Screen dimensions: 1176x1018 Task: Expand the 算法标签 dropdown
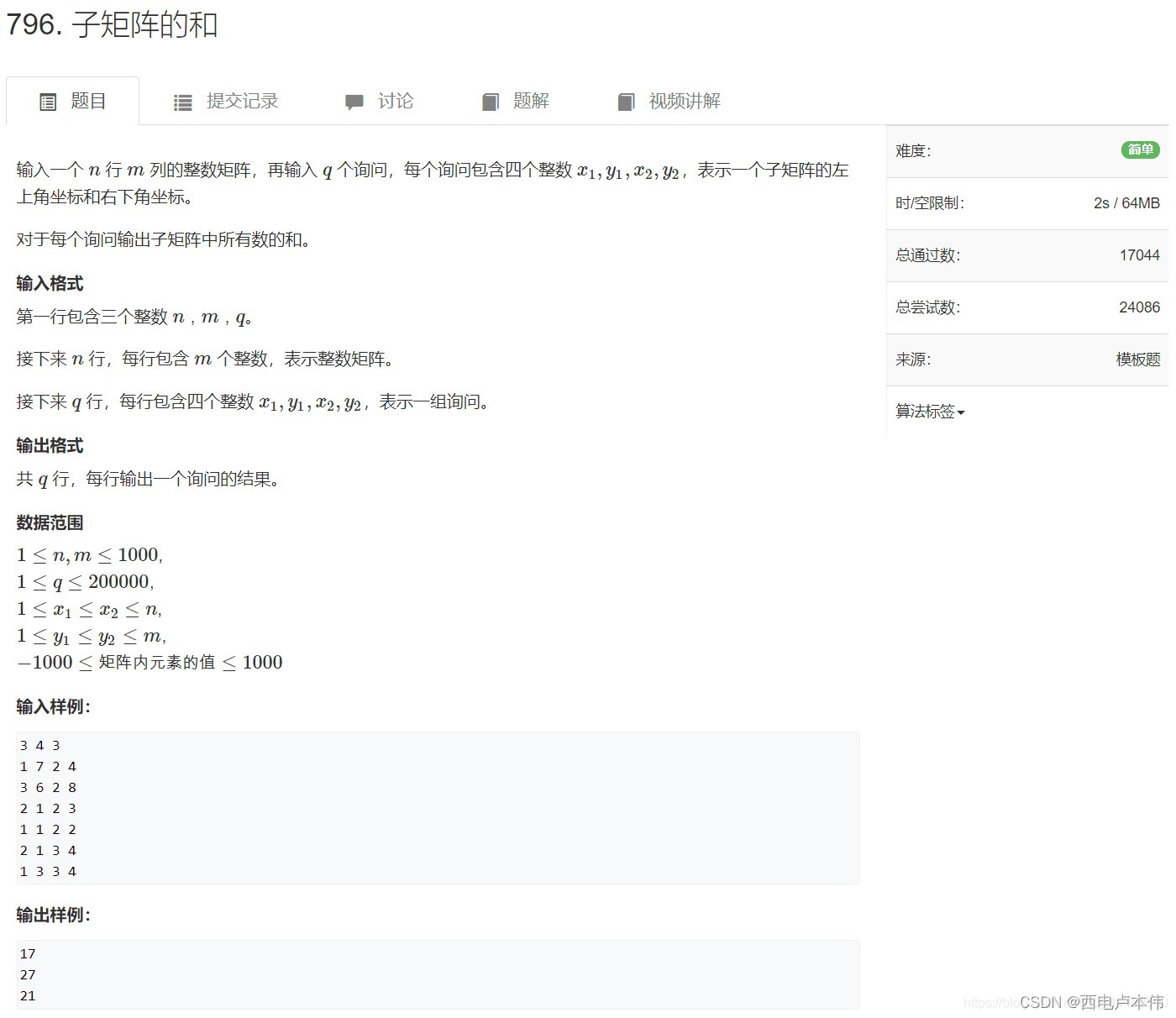point(924,412)
